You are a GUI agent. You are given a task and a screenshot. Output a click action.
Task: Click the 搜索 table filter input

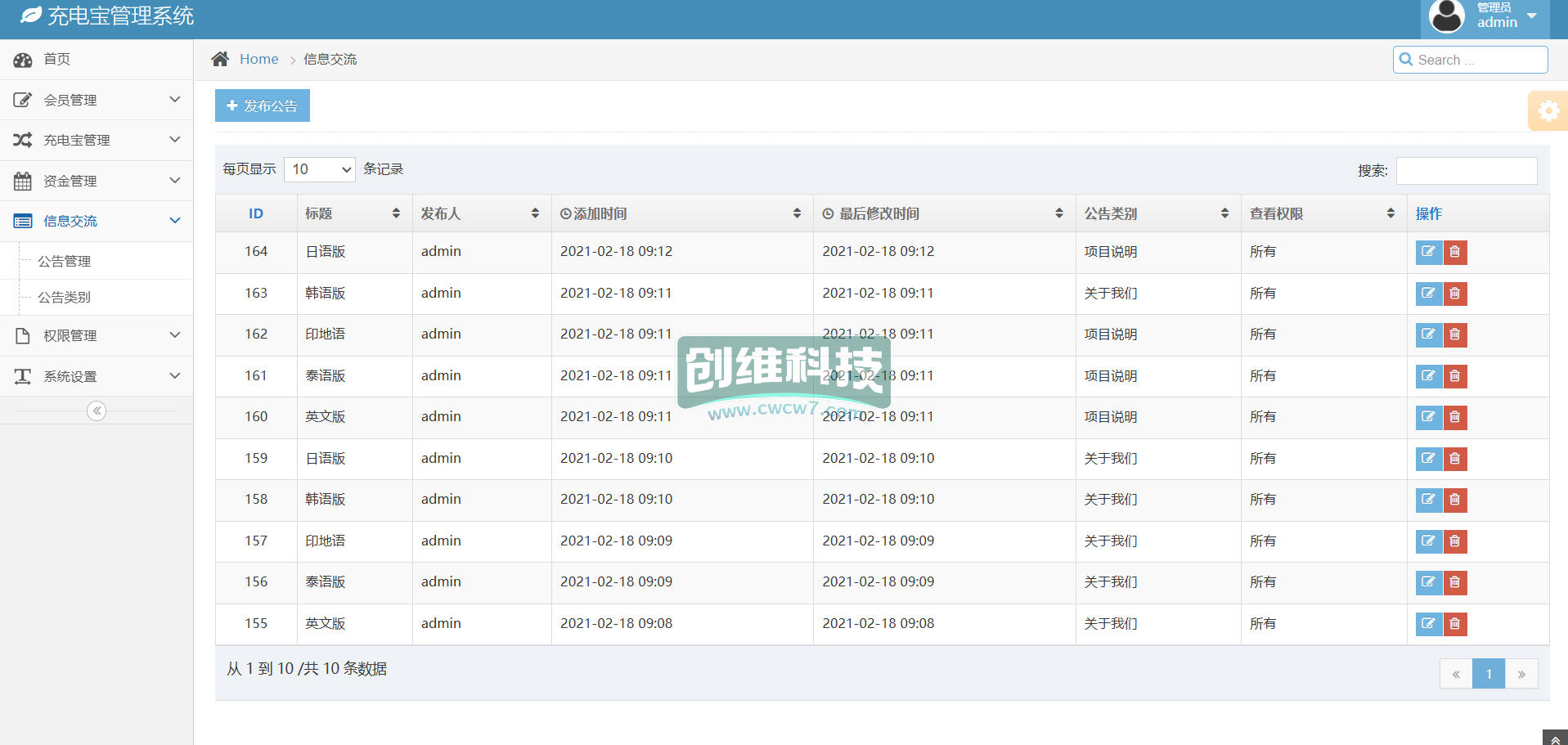click(x=1466, y=171)
